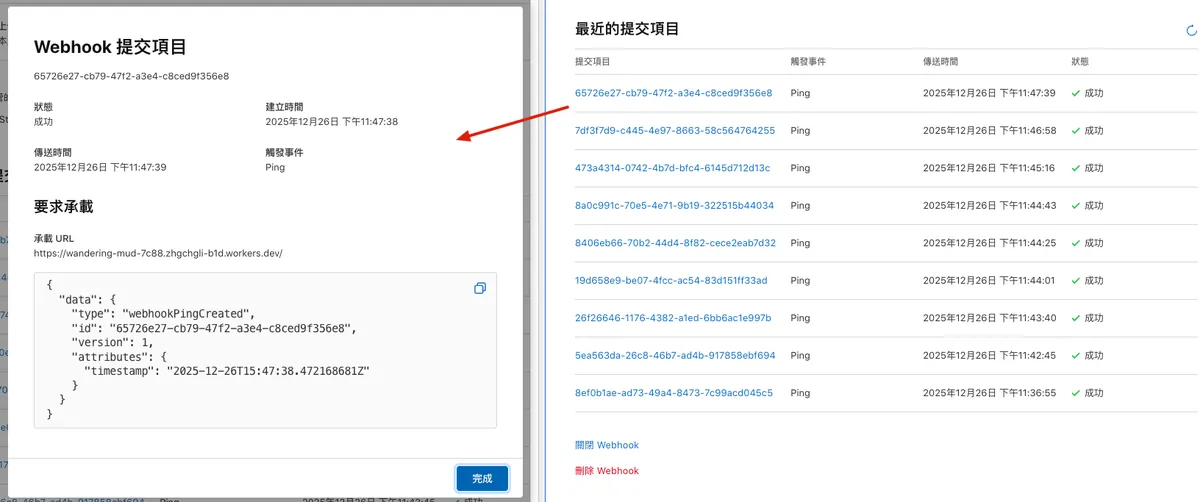
Task: View delivery 5ea563da-26c8-46b7-ad4b-917858ebf694
Action: click(675, 356)
